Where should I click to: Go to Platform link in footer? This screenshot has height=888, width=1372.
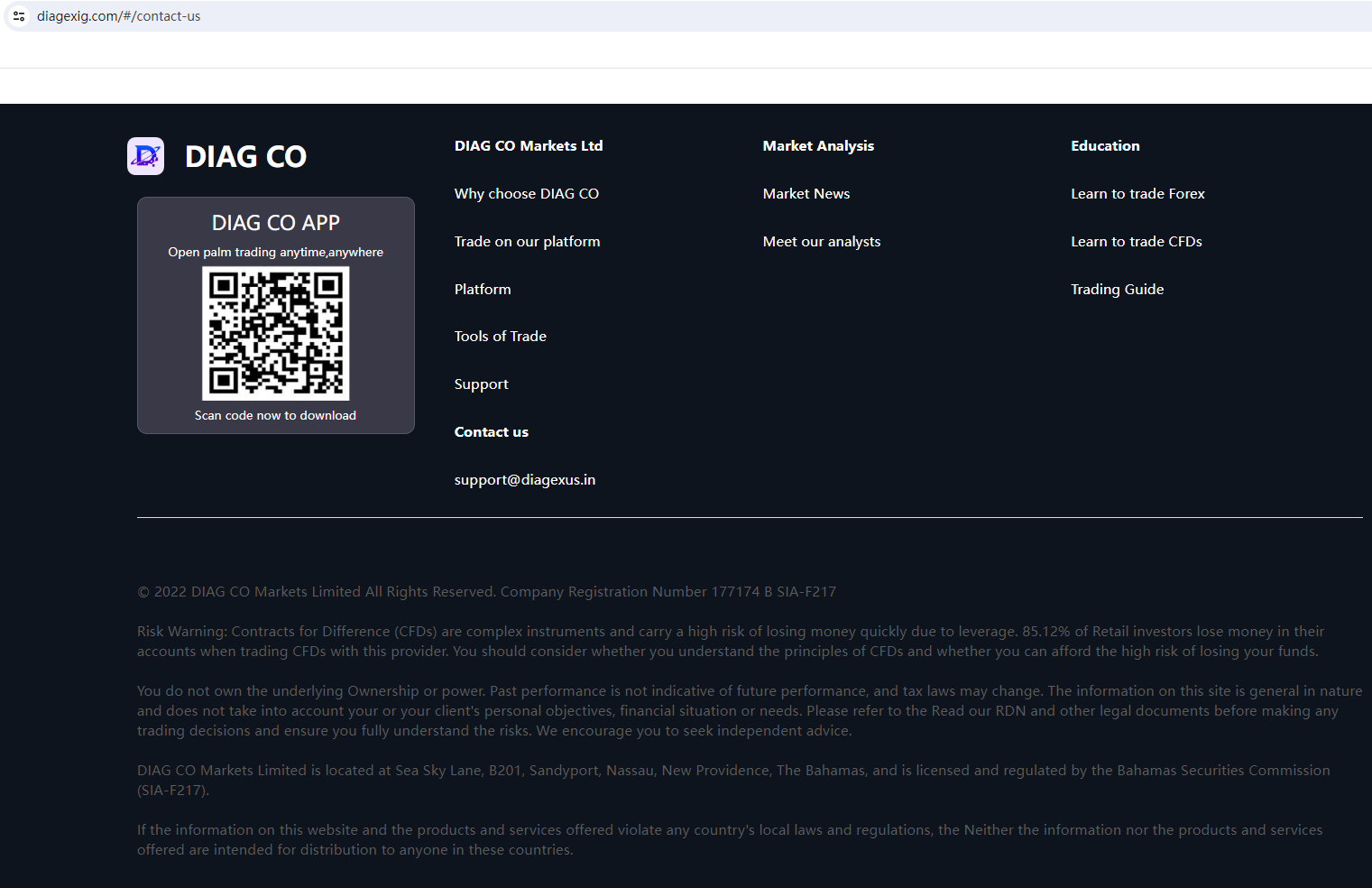483,290
